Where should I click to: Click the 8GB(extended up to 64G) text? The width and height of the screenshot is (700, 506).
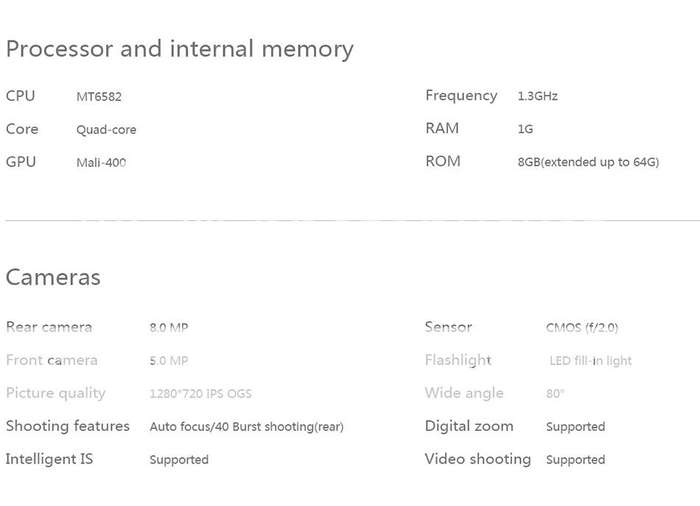(x=588, y=162)
